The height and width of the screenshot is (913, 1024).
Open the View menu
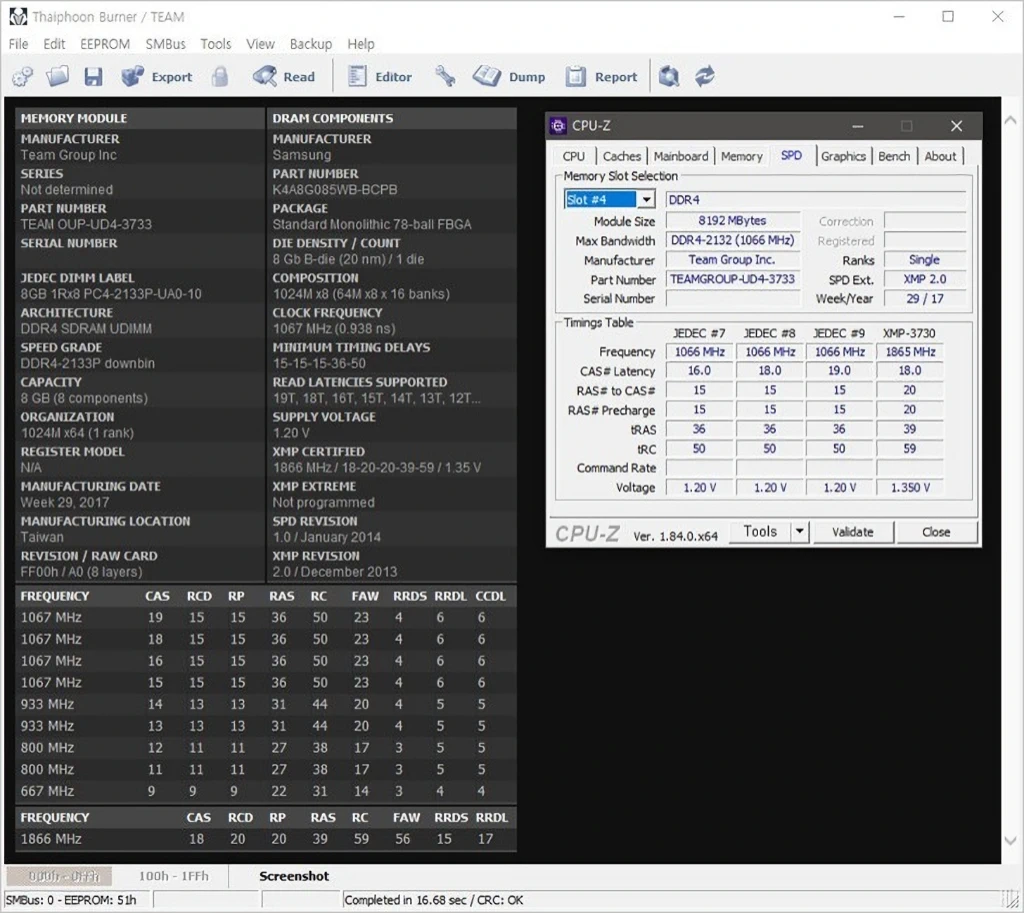coord(260,44)
